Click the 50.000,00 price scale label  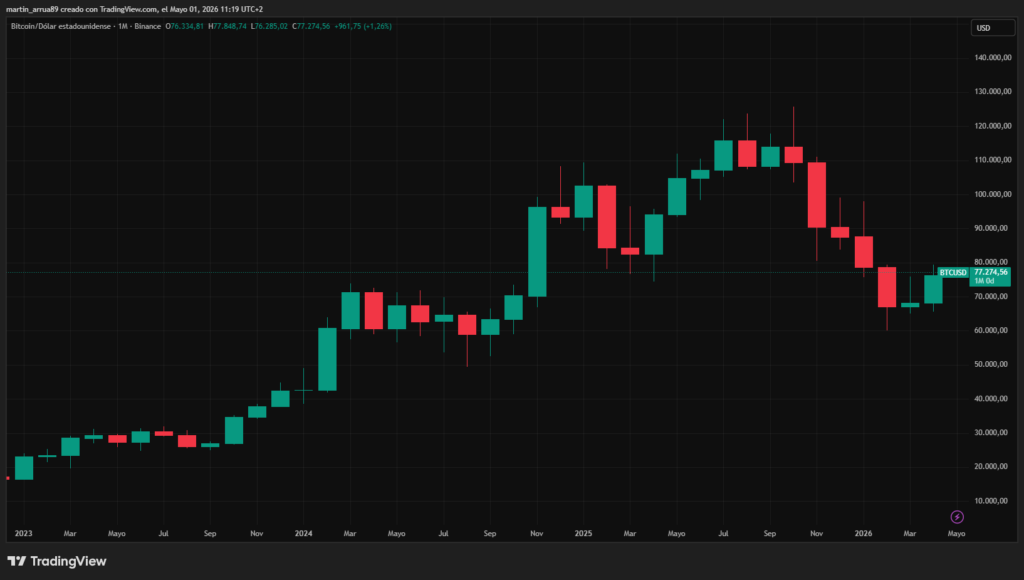point(991,364)
